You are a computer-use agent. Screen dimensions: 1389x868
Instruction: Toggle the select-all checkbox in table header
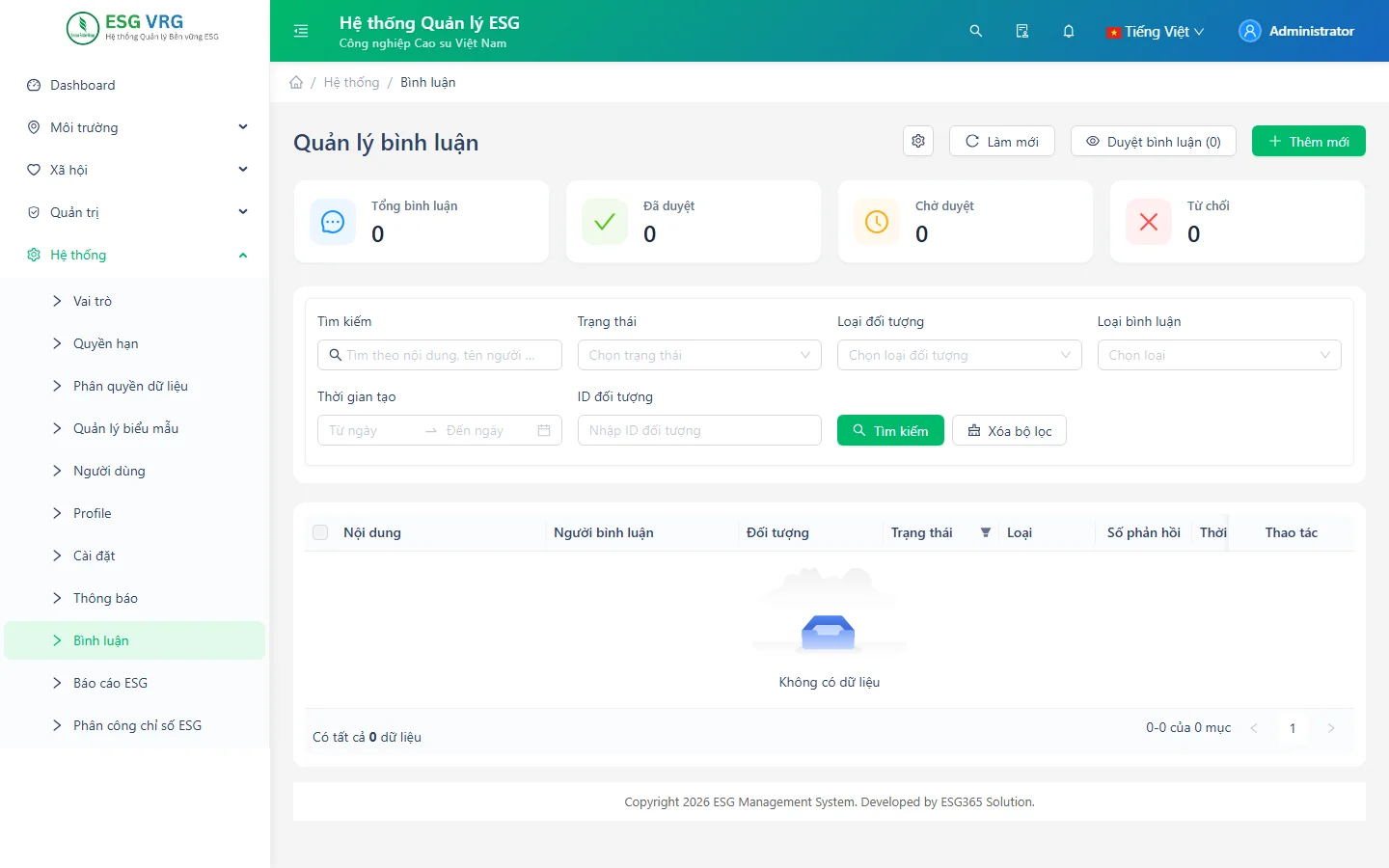pos(320,532)
